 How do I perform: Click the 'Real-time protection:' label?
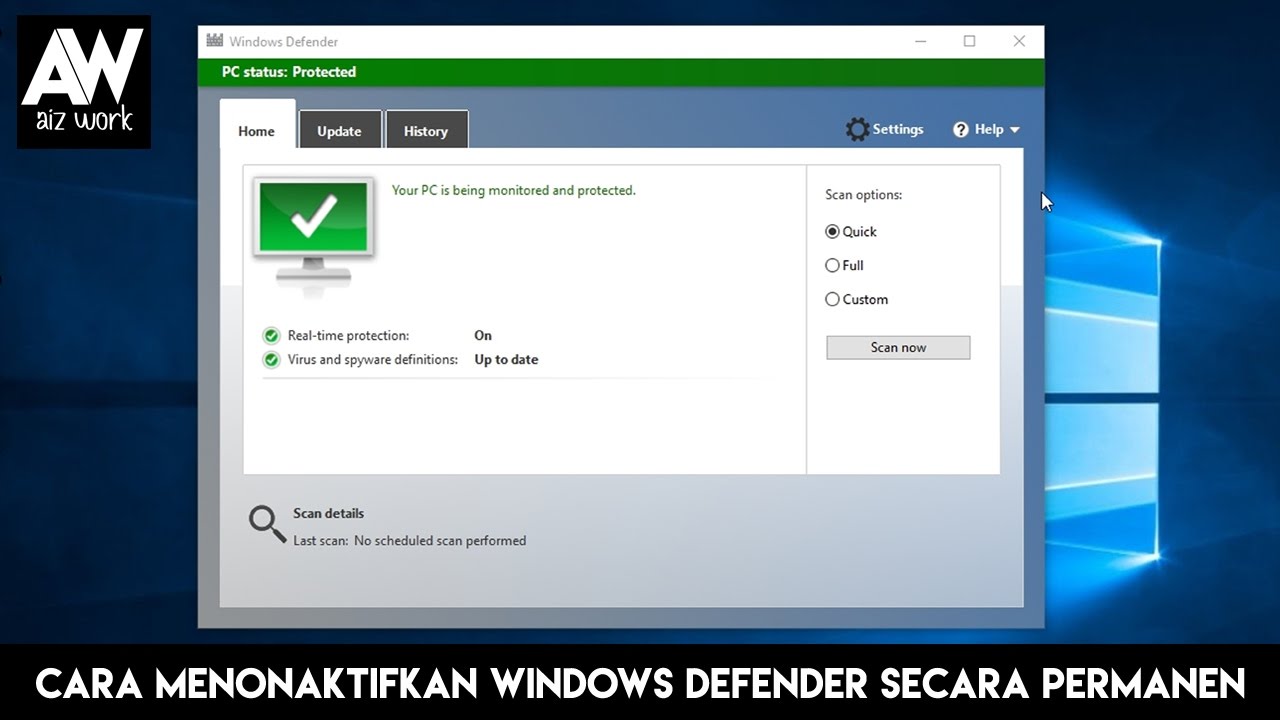[349, 336]
